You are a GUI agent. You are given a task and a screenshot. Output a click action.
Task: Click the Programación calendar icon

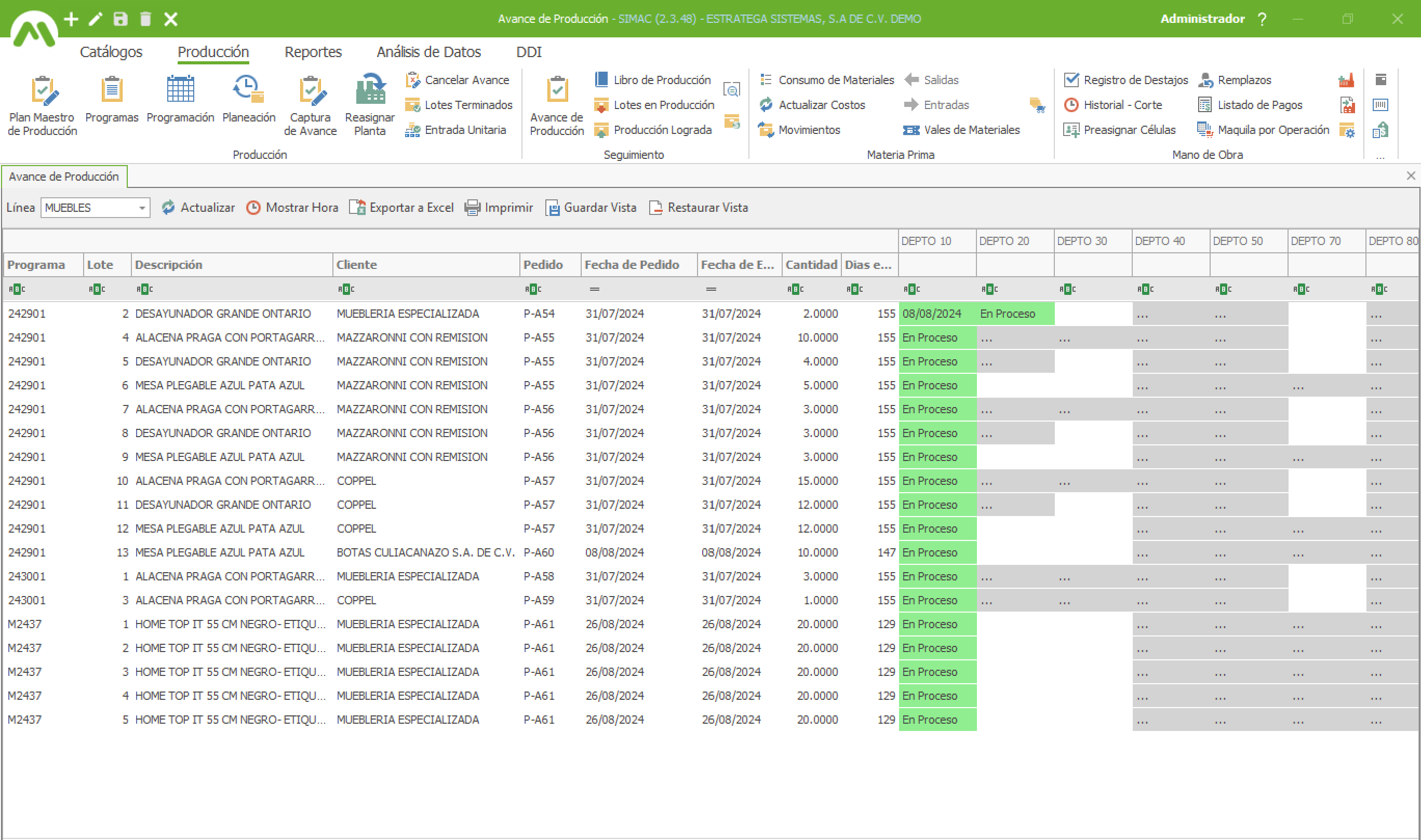coord(180,90)
